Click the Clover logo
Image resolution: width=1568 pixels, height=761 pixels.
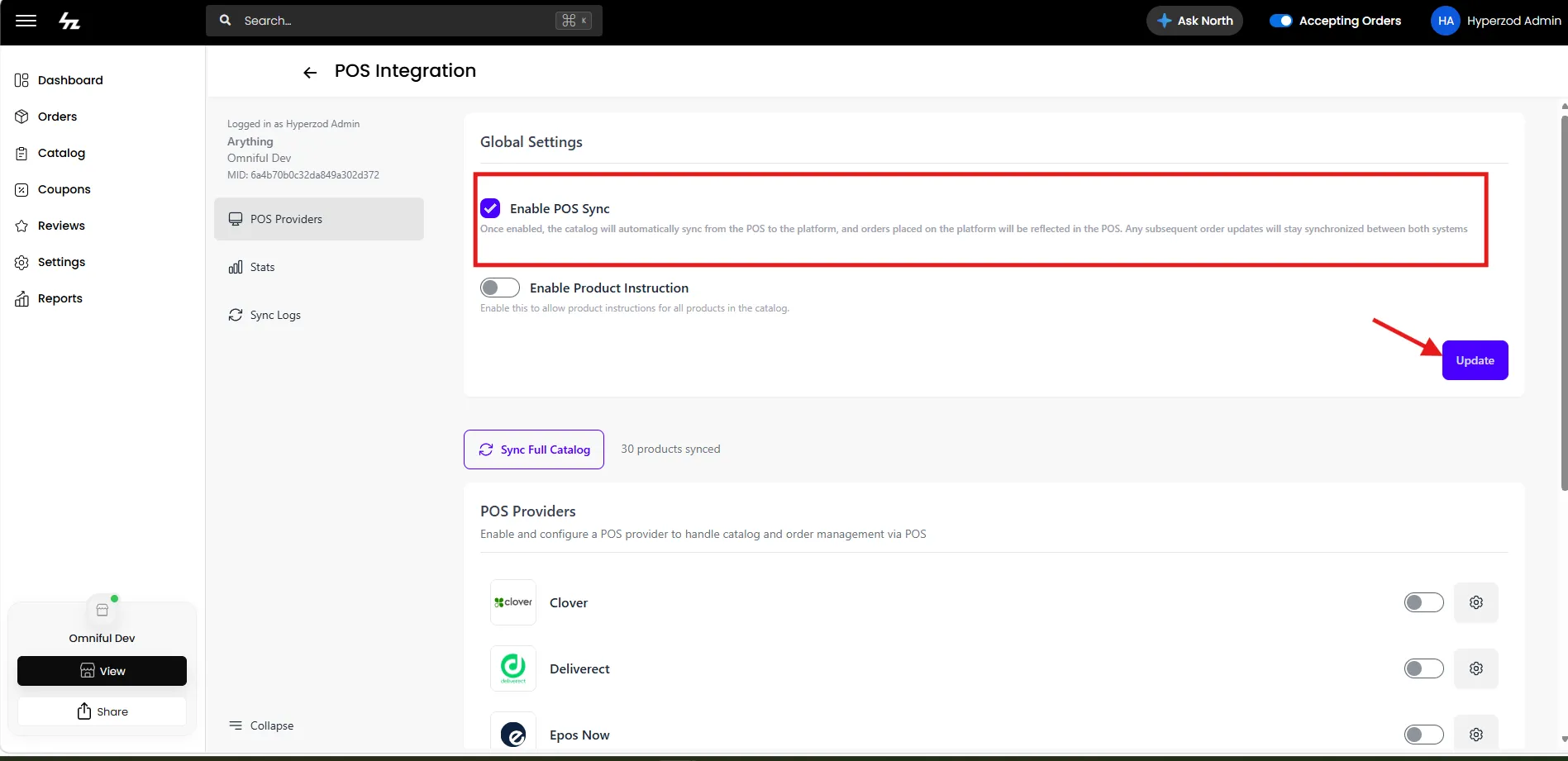click(513, 602)
